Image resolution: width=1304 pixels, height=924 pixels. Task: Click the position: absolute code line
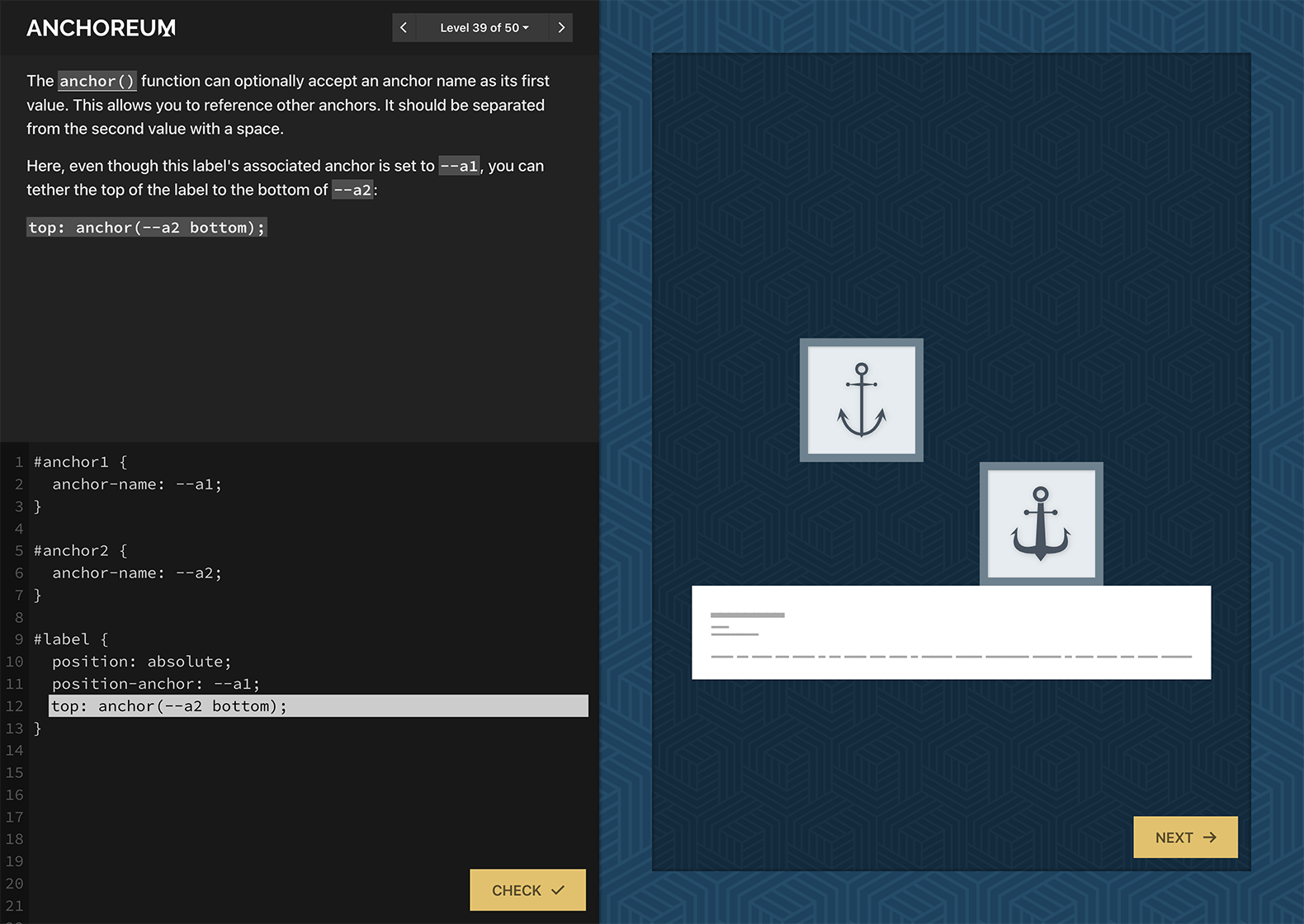click(x=141, y=662)
